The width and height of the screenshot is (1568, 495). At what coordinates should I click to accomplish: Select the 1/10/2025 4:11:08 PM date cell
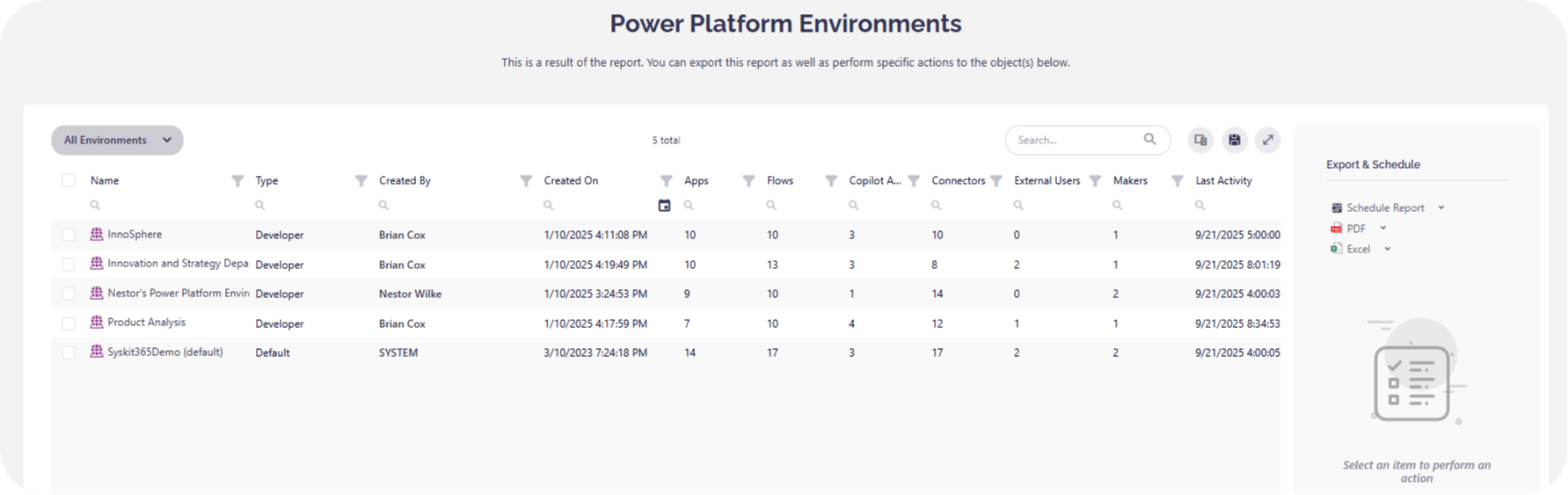pos(595,235)
